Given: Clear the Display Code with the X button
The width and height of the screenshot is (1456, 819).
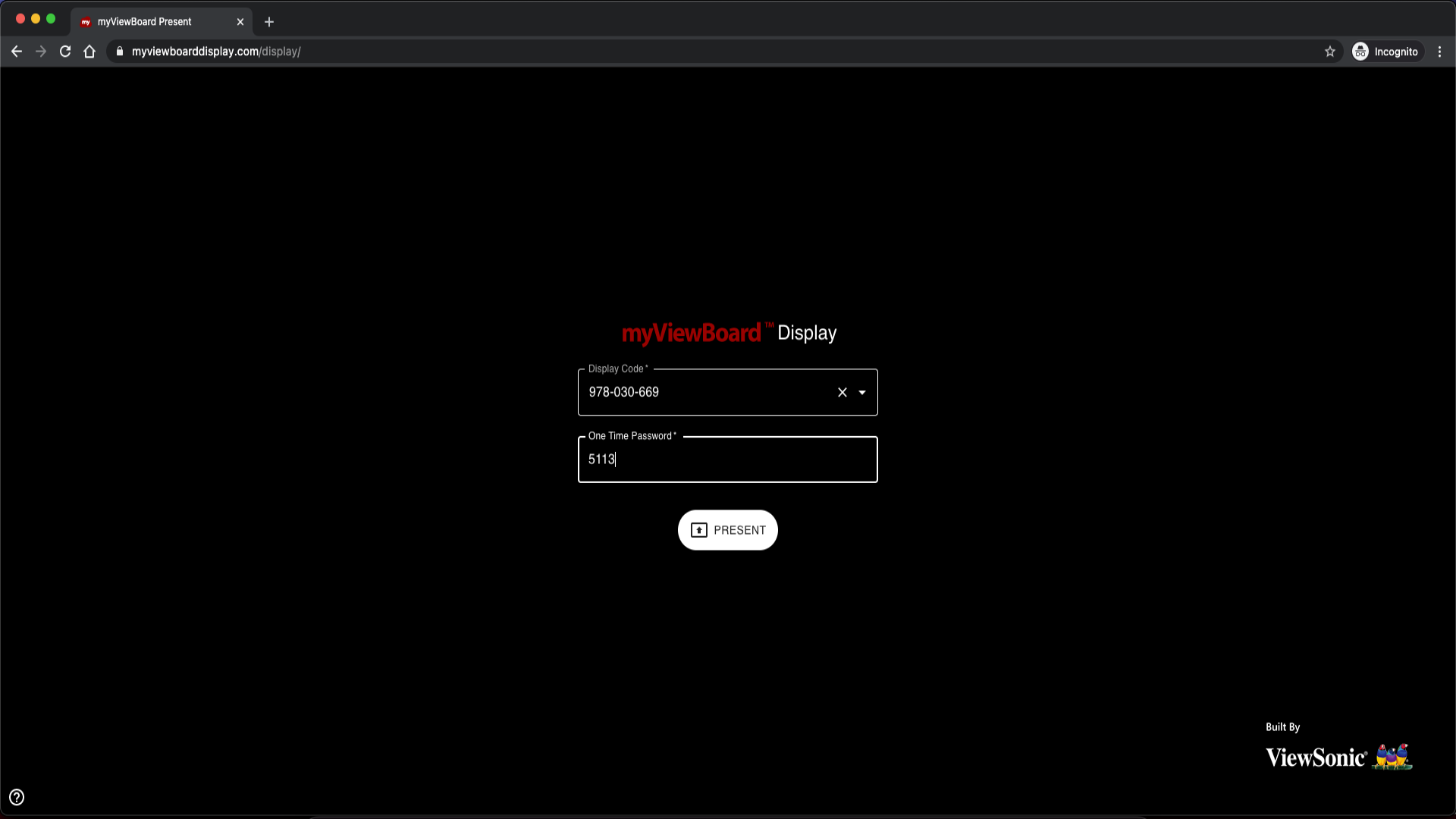Looking at the screenshot, I should click(842, 392).
